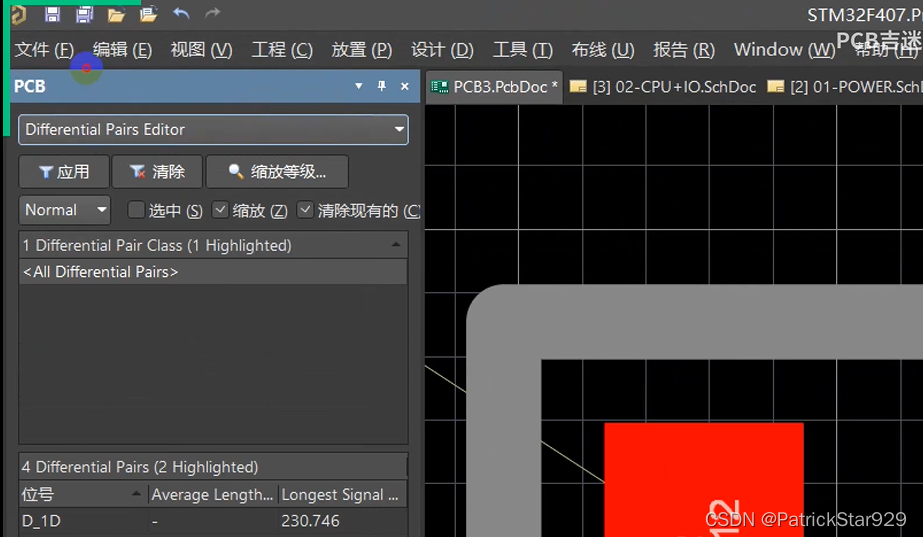Viewport: 923px width, 537px height.
Task: Undo the last action
Action: pyautogui.click(x=181, y=14)
